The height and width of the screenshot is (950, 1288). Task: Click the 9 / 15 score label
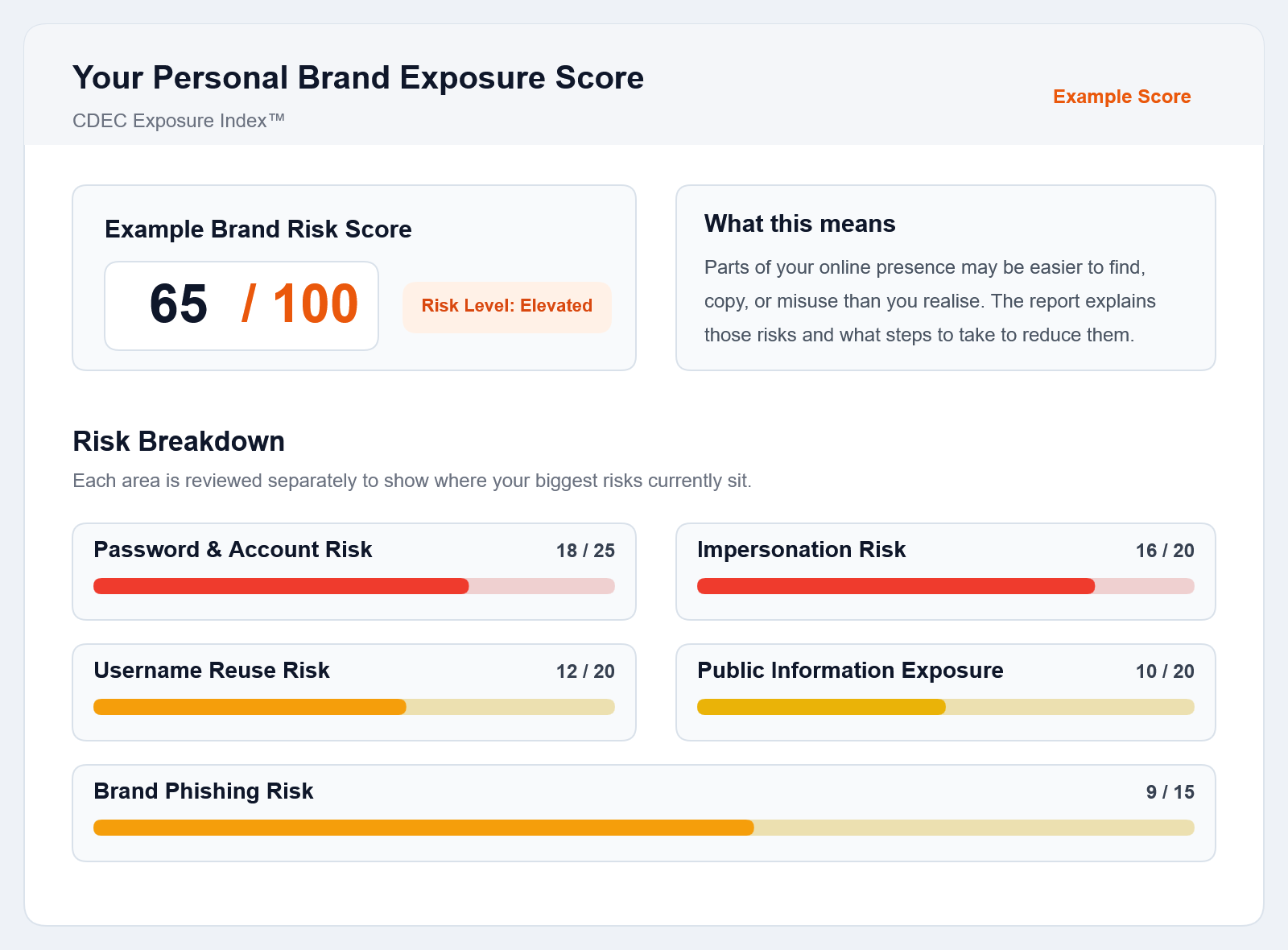click(x=1170, y=792)
